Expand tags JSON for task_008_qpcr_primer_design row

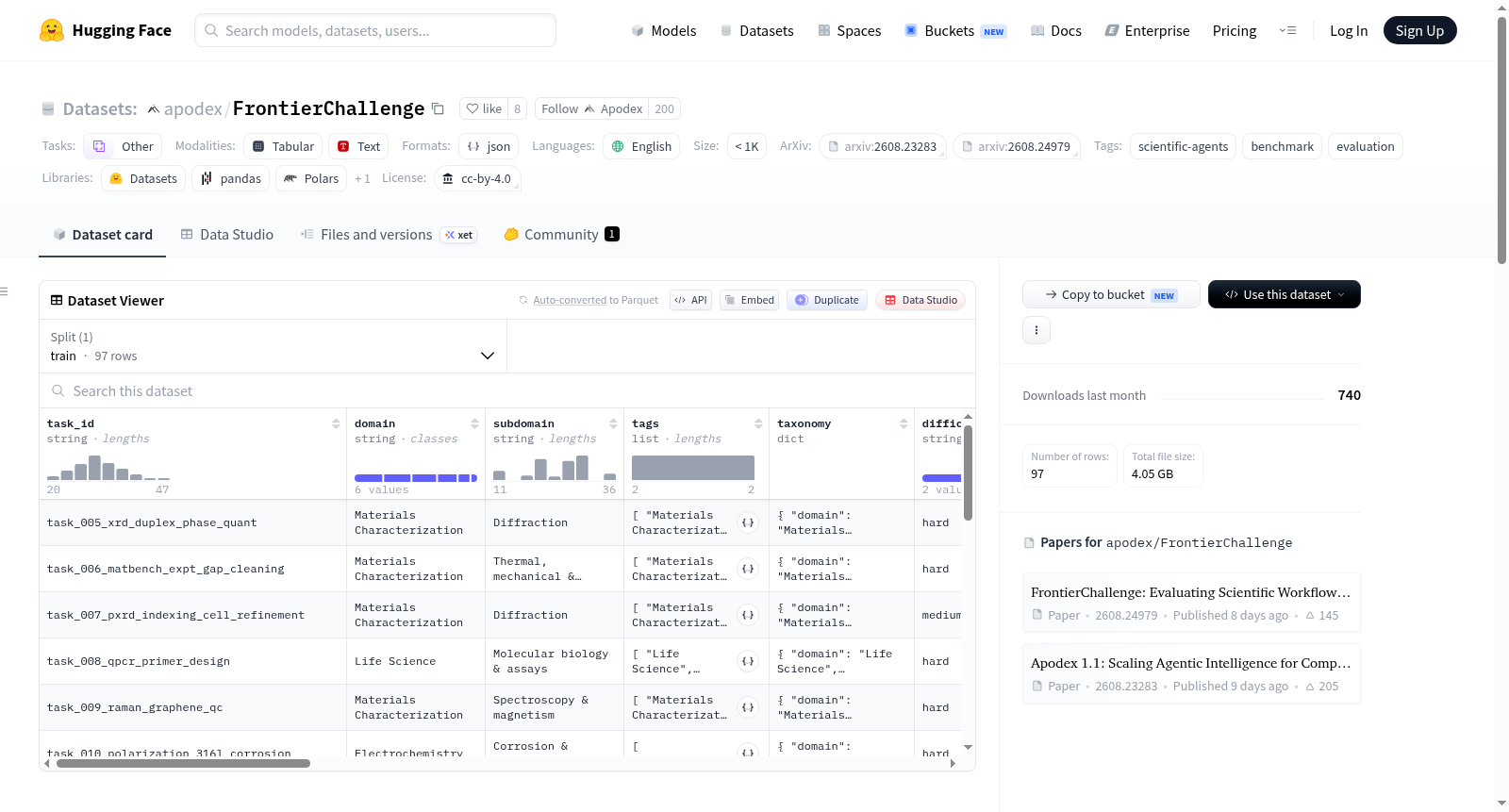click(x=748, y=661)
